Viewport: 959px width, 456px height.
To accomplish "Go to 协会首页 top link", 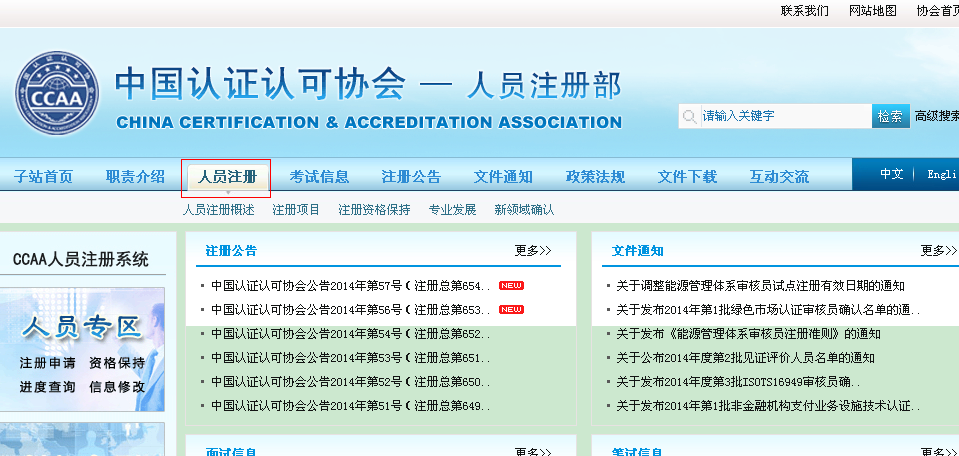I will pos(938,11).
